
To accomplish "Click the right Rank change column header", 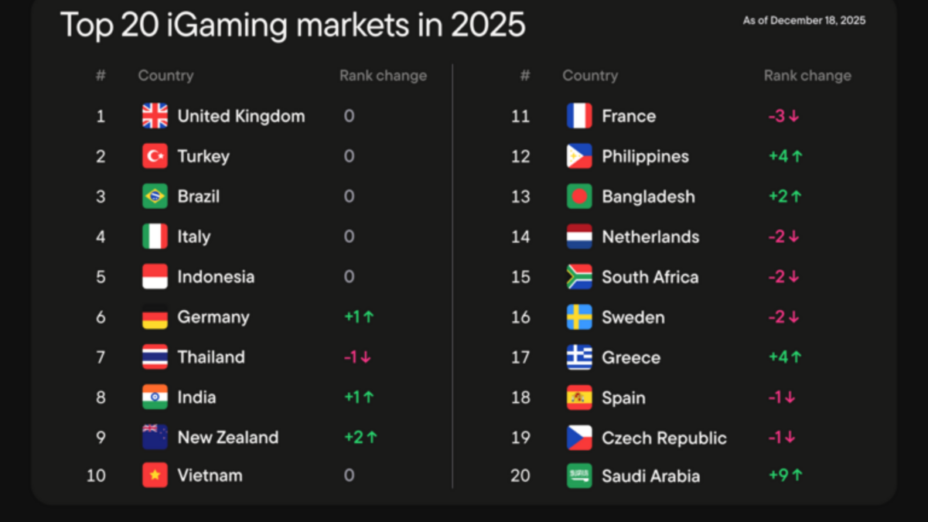I will click(807, 76).
